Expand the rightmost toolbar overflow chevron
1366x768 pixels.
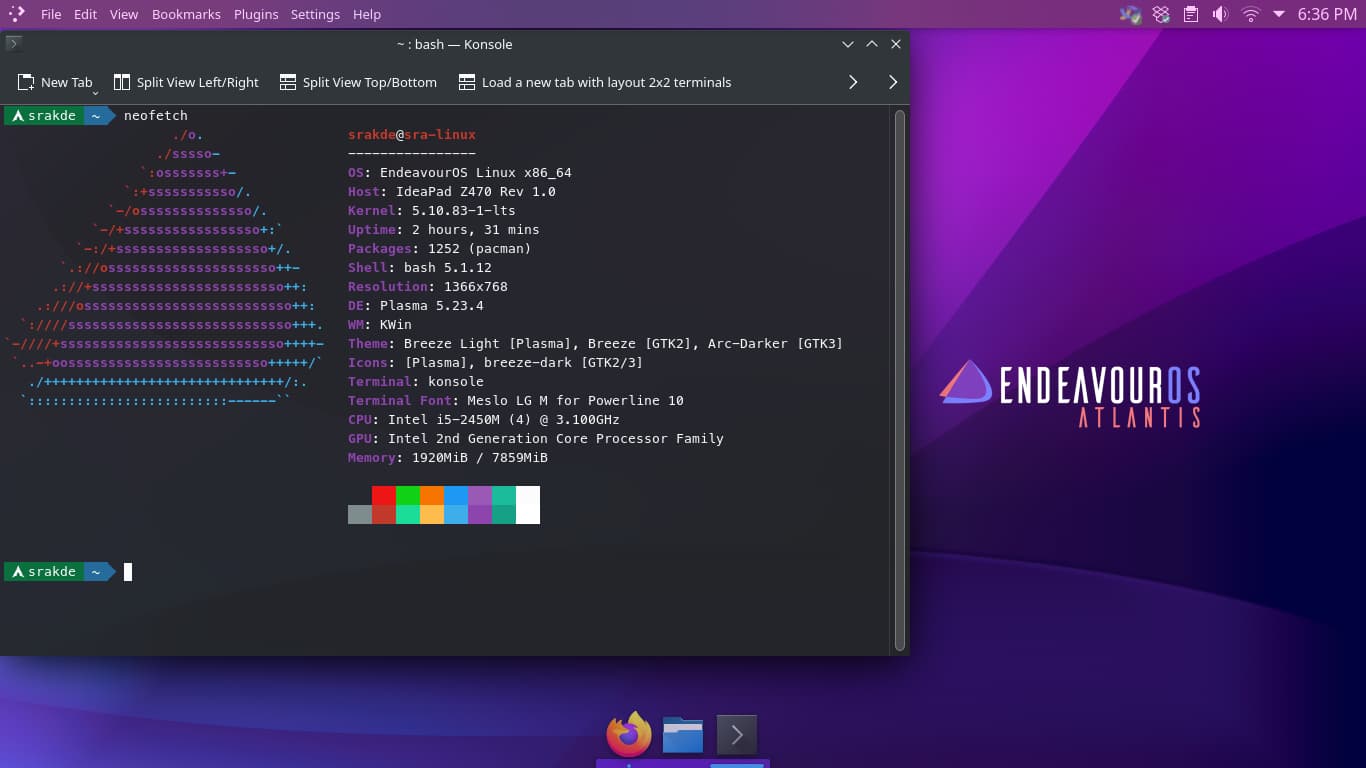point(893,82)
